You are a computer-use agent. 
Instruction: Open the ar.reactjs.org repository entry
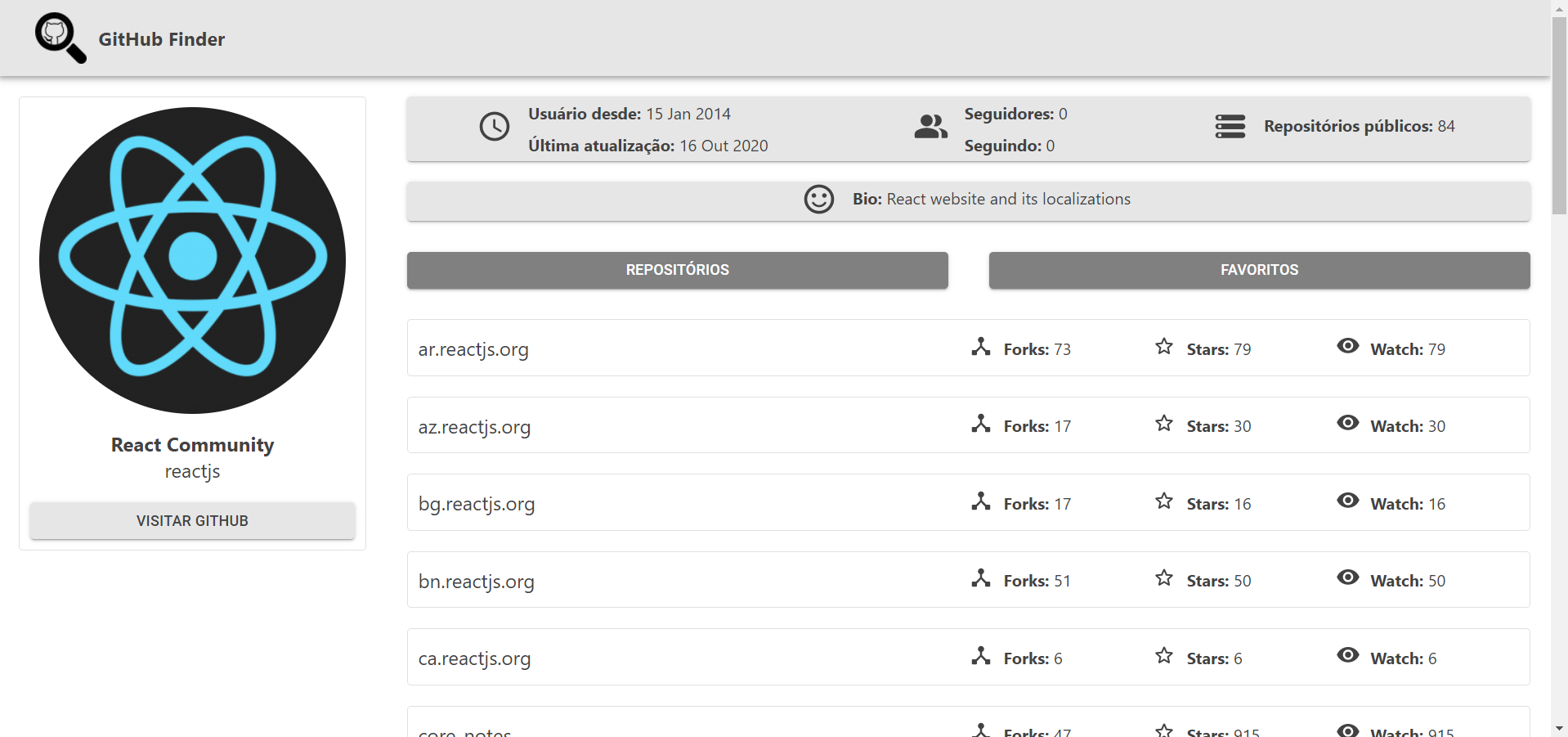coord(473,348)
